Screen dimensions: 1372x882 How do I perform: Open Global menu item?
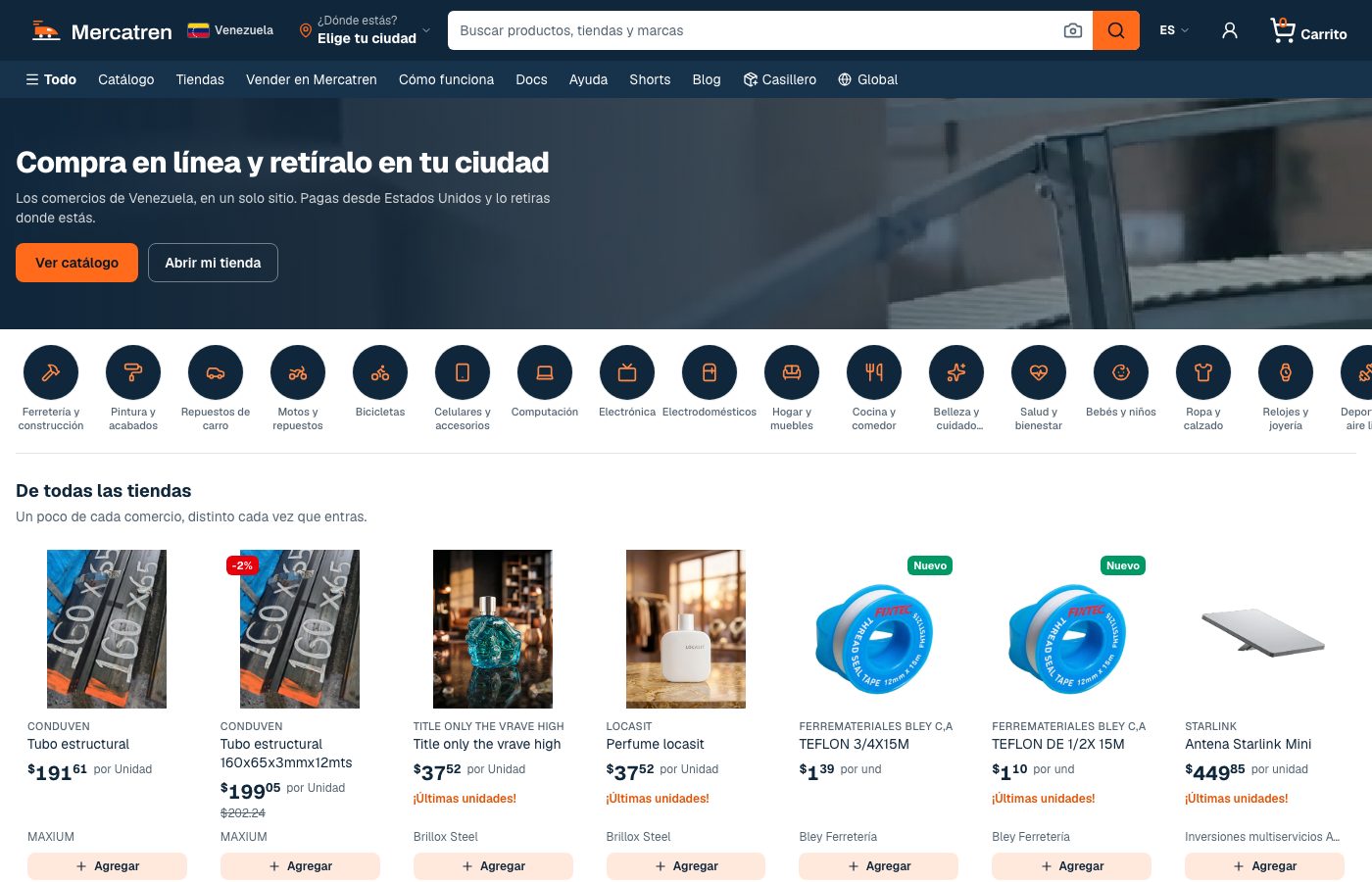coord(868,79)
